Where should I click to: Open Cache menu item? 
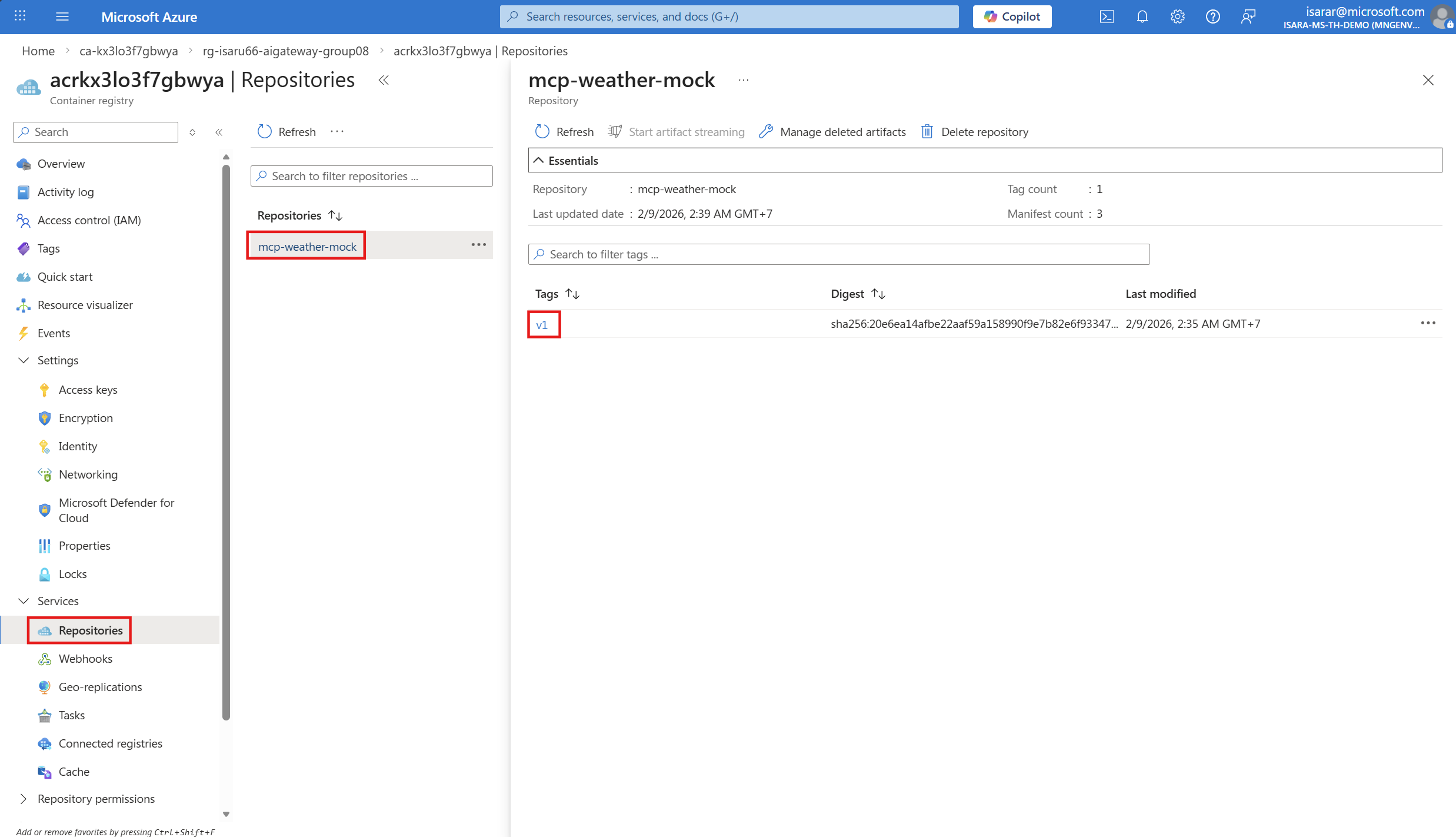point(74,772)
